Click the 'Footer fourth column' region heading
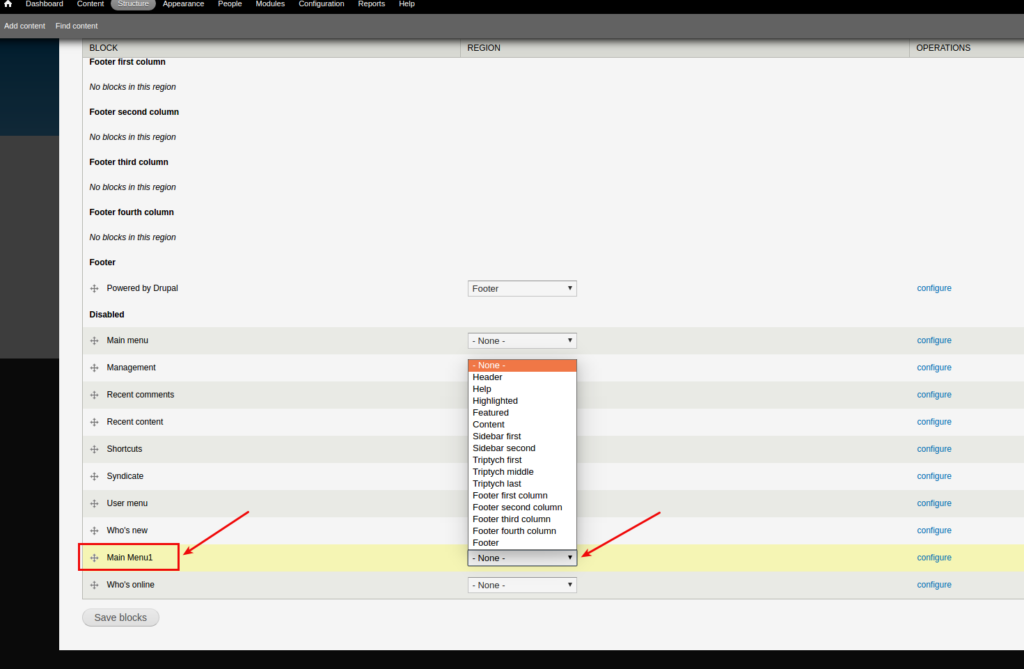This screenshot has height=669, width=1024. pyautogui.click(x=131, y=212)
